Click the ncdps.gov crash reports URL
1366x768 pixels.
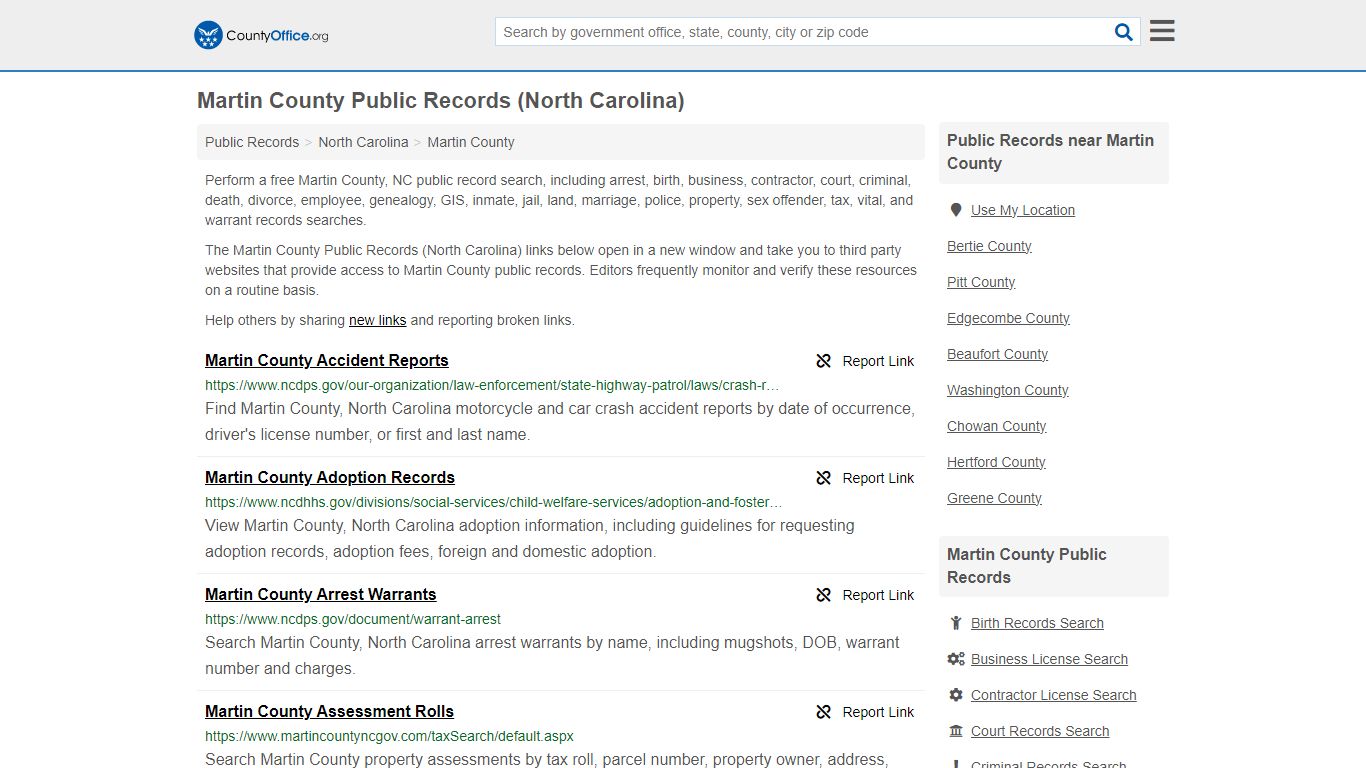tap(492, 385)
